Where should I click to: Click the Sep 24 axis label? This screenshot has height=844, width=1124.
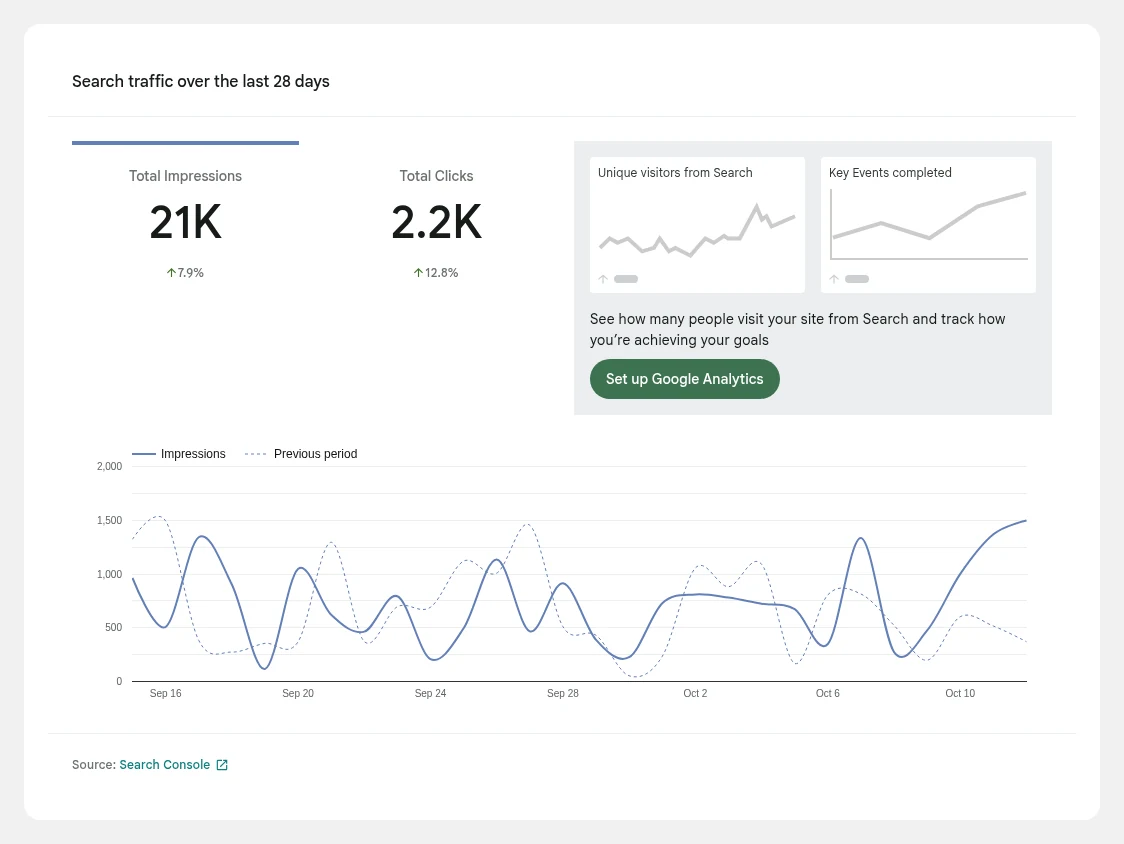(x=430, y=693)
